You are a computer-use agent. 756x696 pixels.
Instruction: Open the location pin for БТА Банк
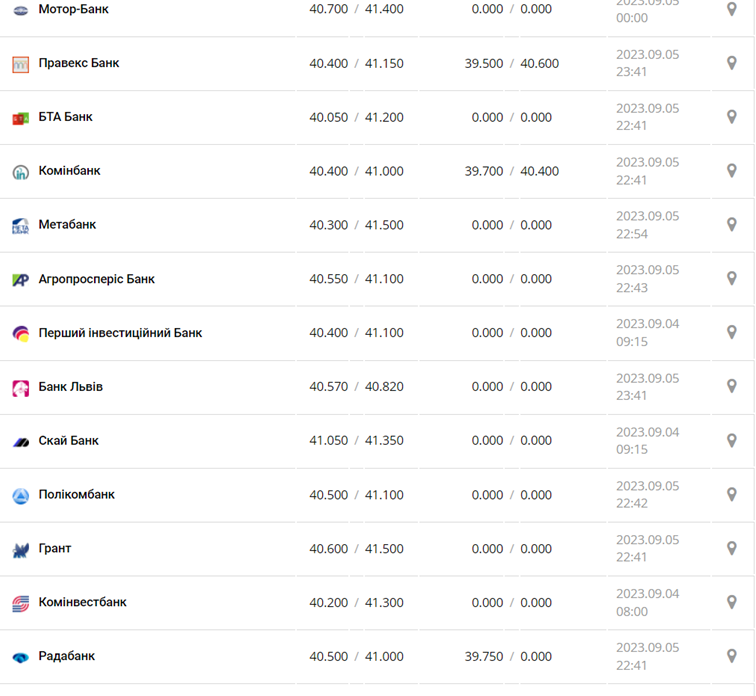point(731,117)
